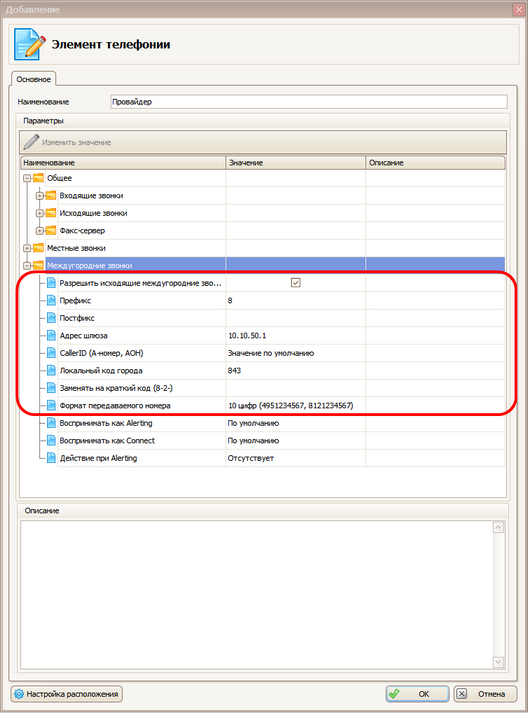Click the Описание scrollbar up arrow
The width and height of the screenshot is (528, 713).
(498, 527)
